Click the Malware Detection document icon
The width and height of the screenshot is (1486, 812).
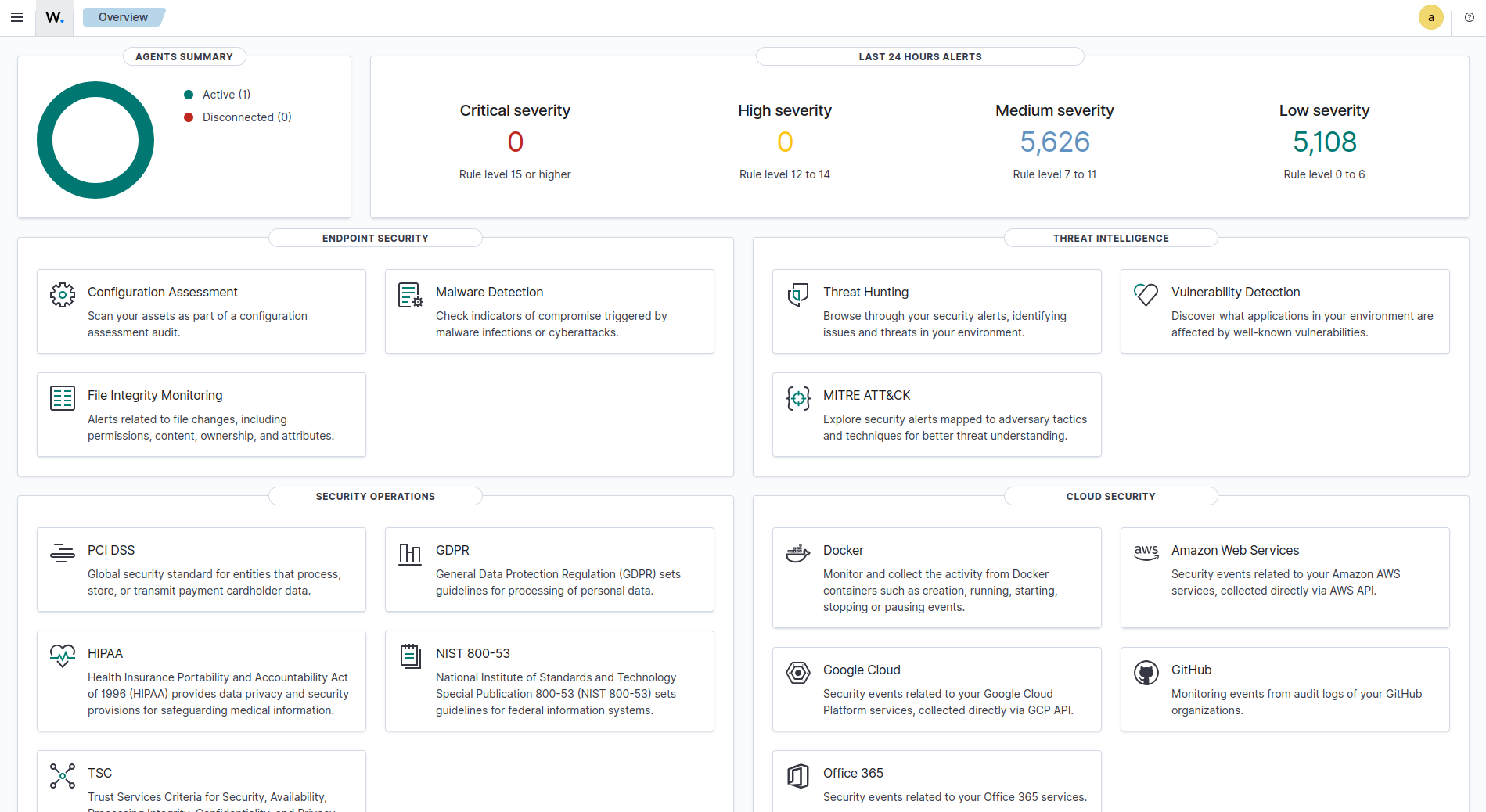(x=410, y=295)
